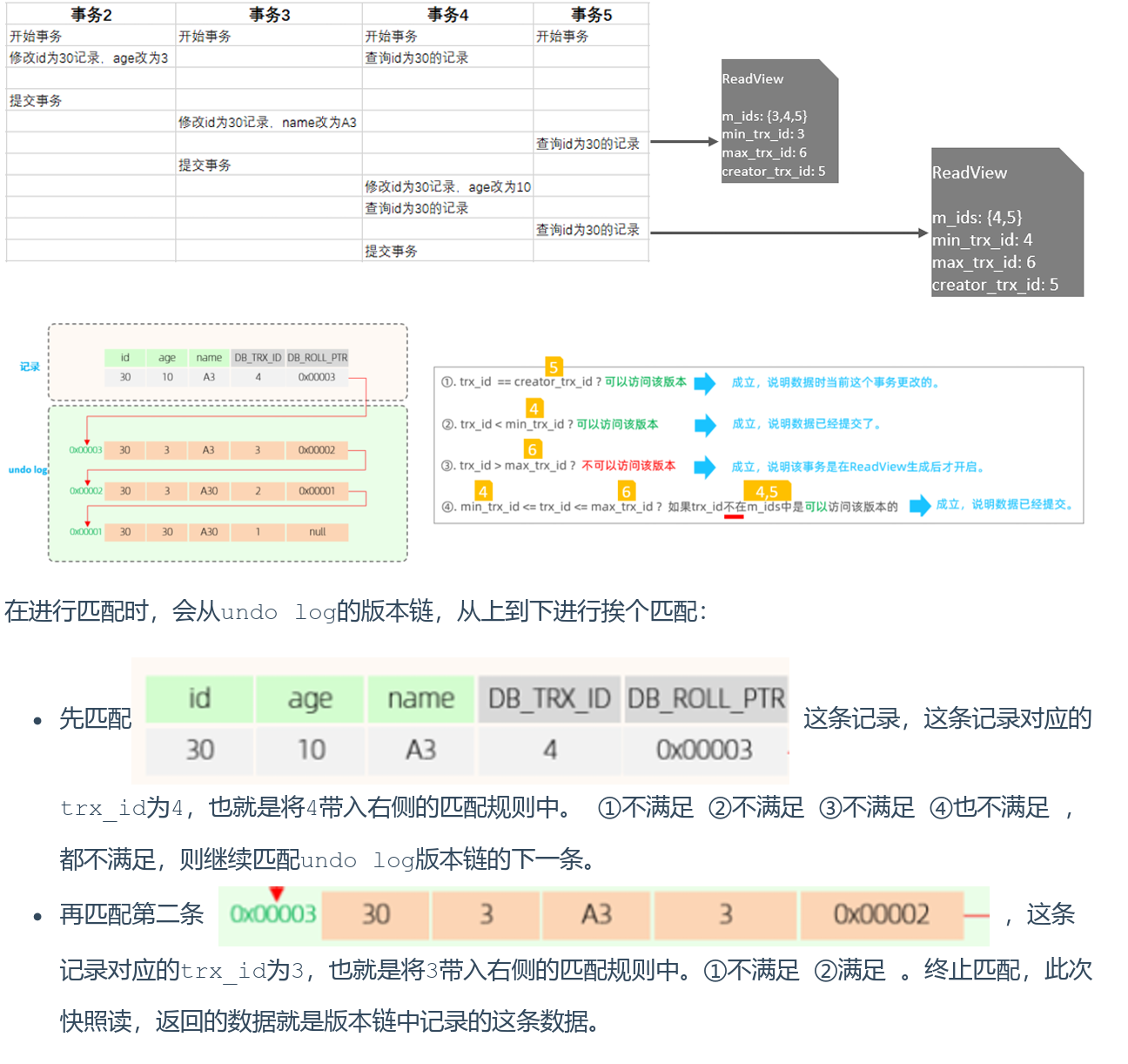The image size is (1128, 1064).
Task: Click 开始事务 in the 事务5 column
Action: (562, 36)
